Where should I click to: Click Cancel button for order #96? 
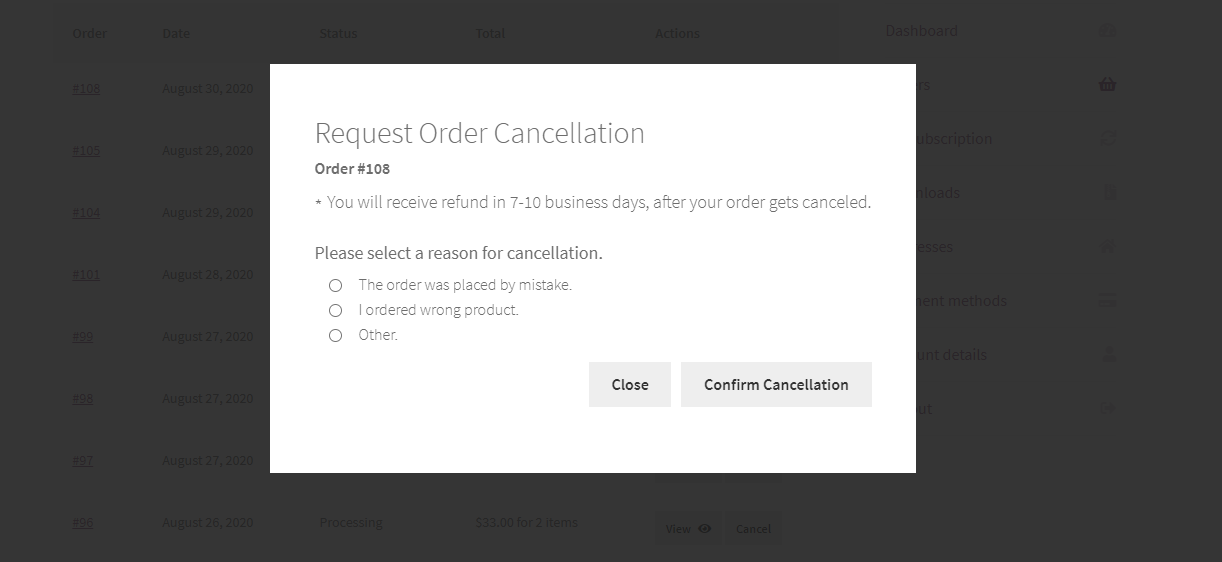(x=753, y=529)
